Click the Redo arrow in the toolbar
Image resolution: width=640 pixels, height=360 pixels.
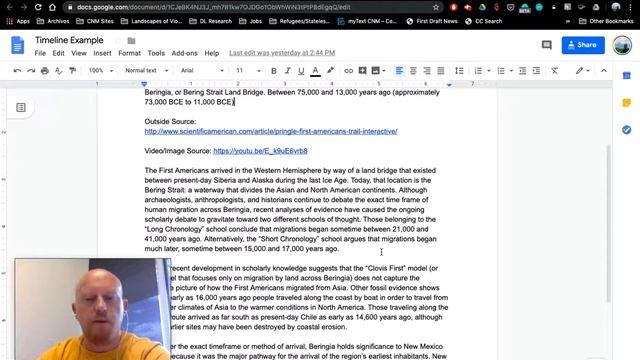coord(31,71)
